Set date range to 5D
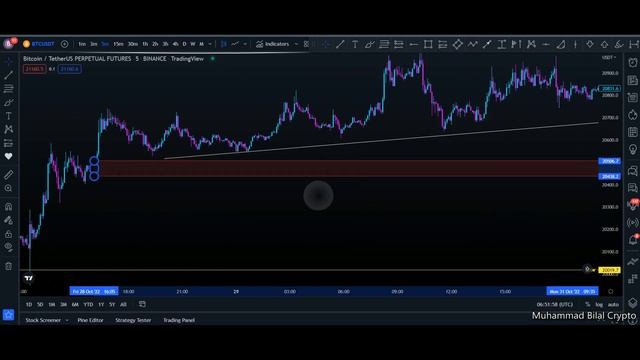Screen dimensions: 640x360 40,304
